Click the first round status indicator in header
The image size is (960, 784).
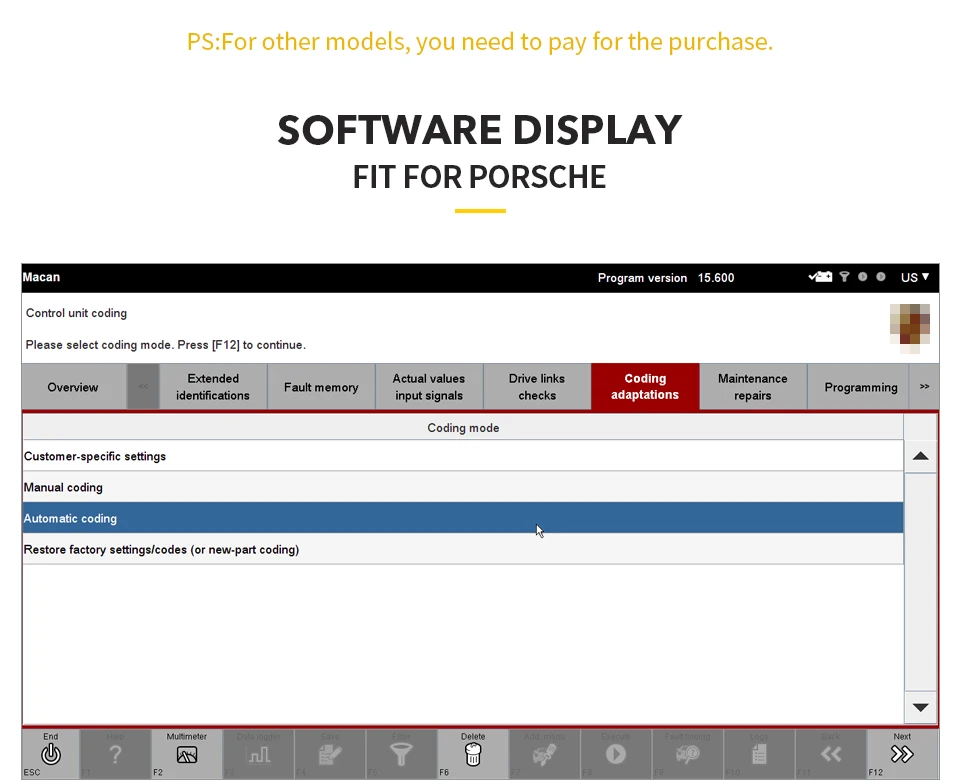tap(863, 277)
